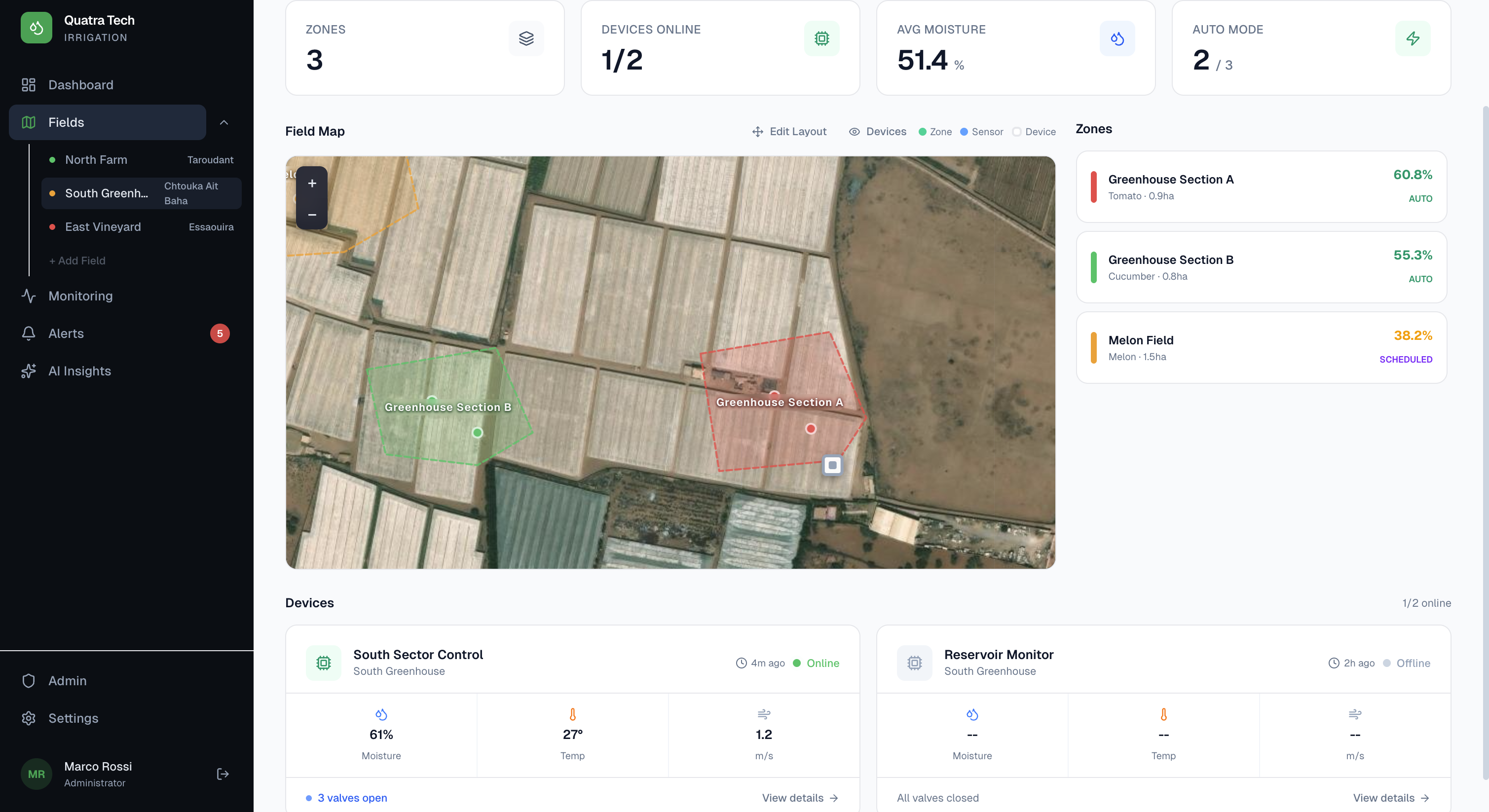Viewport: 1489px width, 812px height.
Task: Click the logout icon next to Marco Rossi
Action: [223, 774]
